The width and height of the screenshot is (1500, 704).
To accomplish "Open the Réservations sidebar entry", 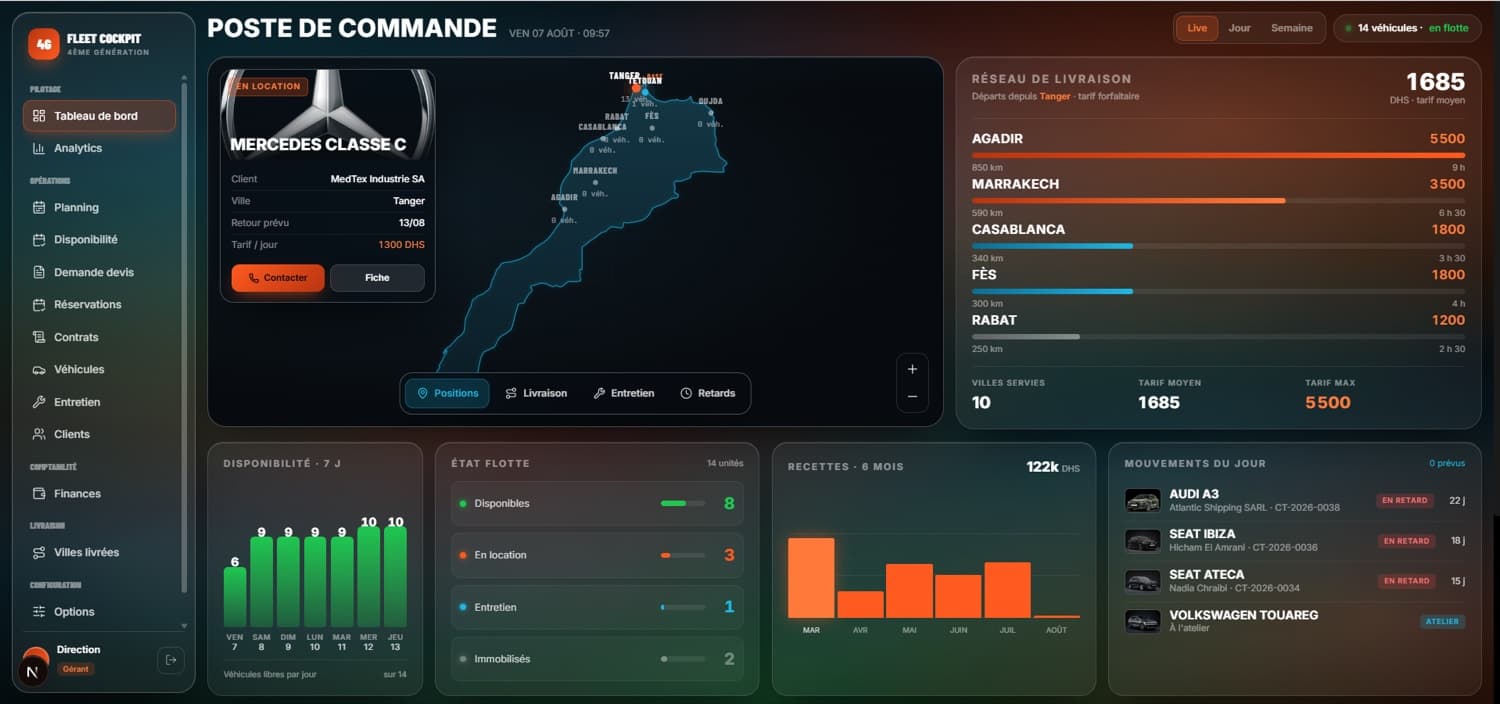I will point(99,304).
